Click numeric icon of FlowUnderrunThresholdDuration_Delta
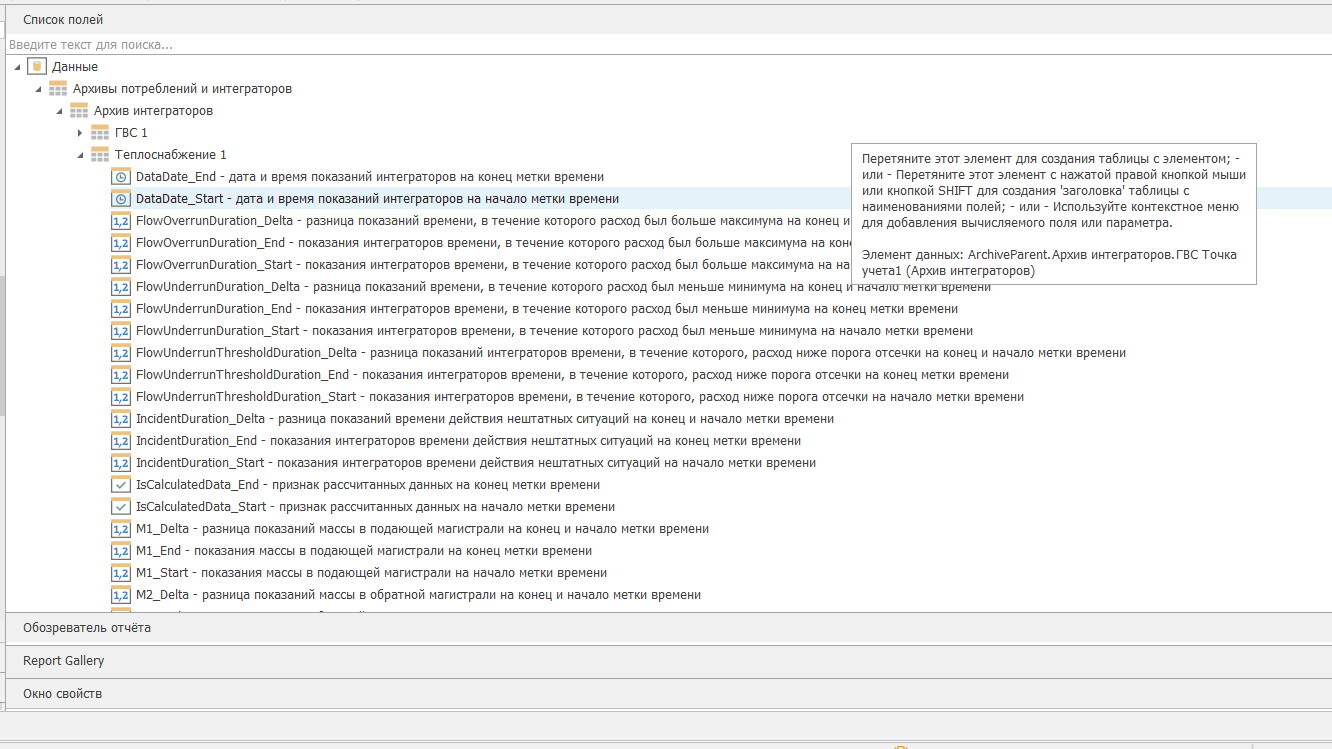This screenshot has height=749, width=1332. pos(121,352)
